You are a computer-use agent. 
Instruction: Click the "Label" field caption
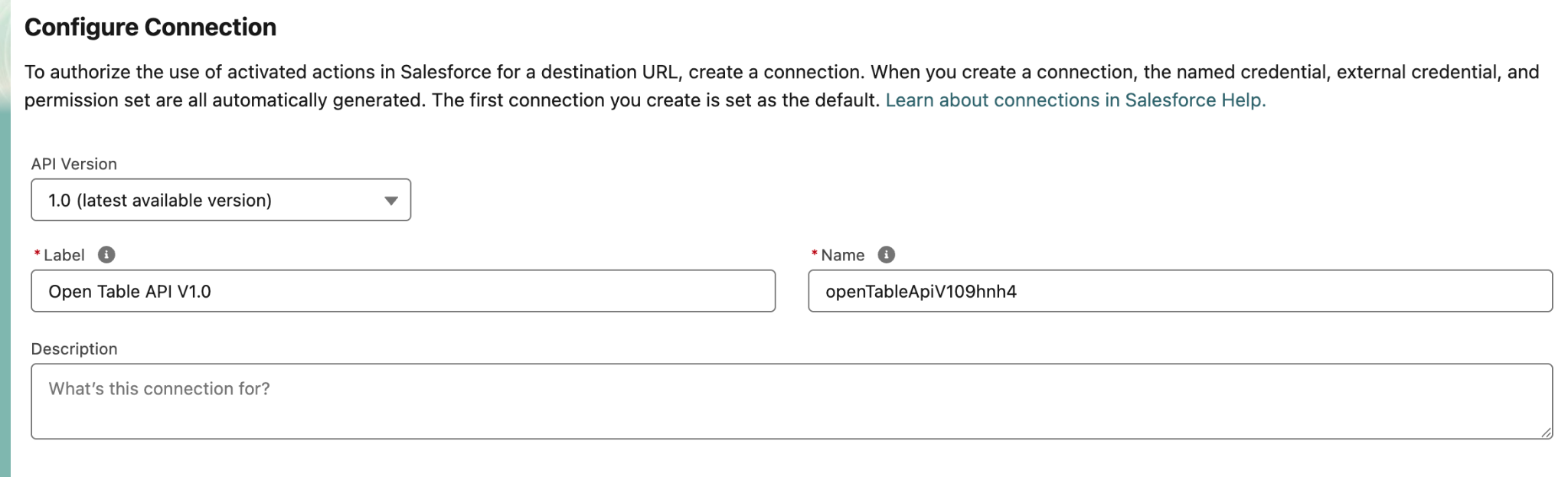(x=64, y=255)
